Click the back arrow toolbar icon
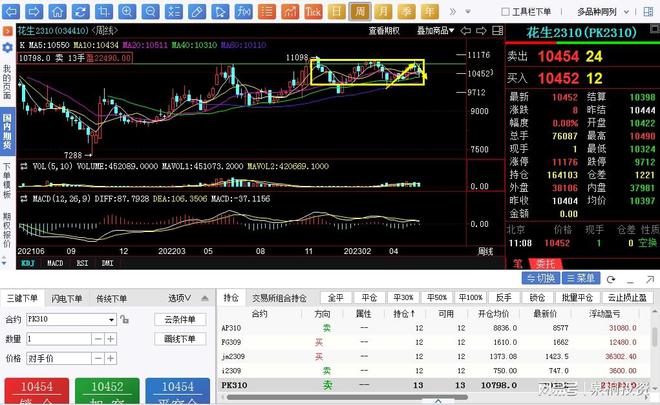 (11, 11)
